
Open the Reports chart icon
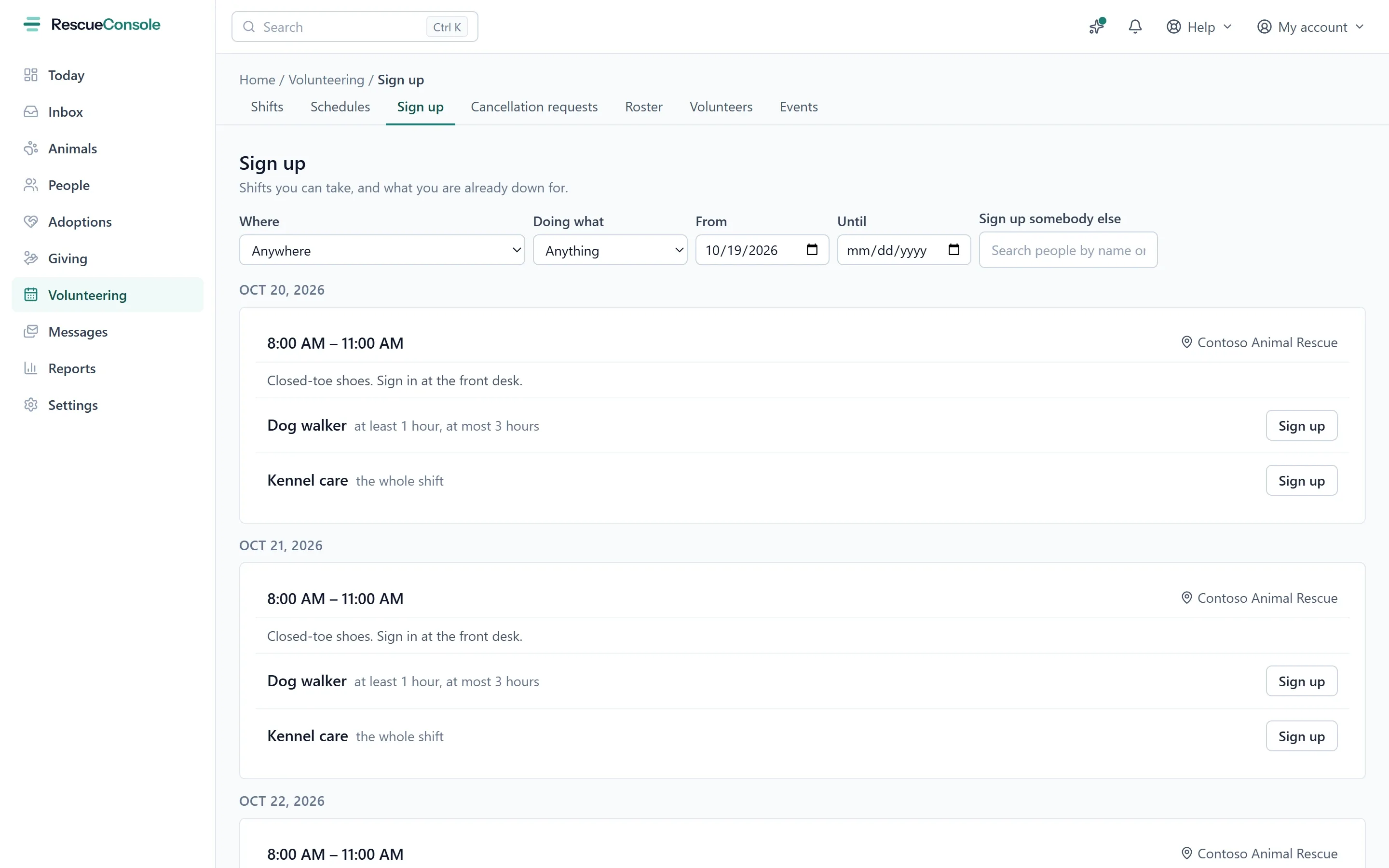31,368
